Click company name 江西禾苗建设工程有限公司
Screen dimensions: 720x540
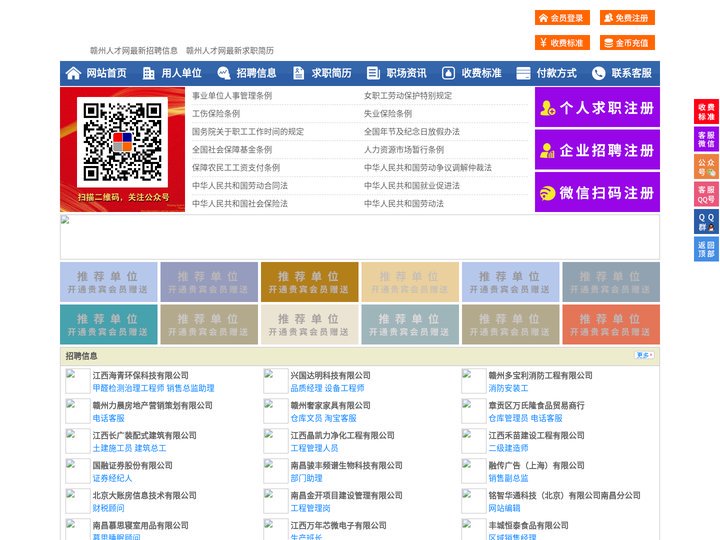[x=536, y=435]
